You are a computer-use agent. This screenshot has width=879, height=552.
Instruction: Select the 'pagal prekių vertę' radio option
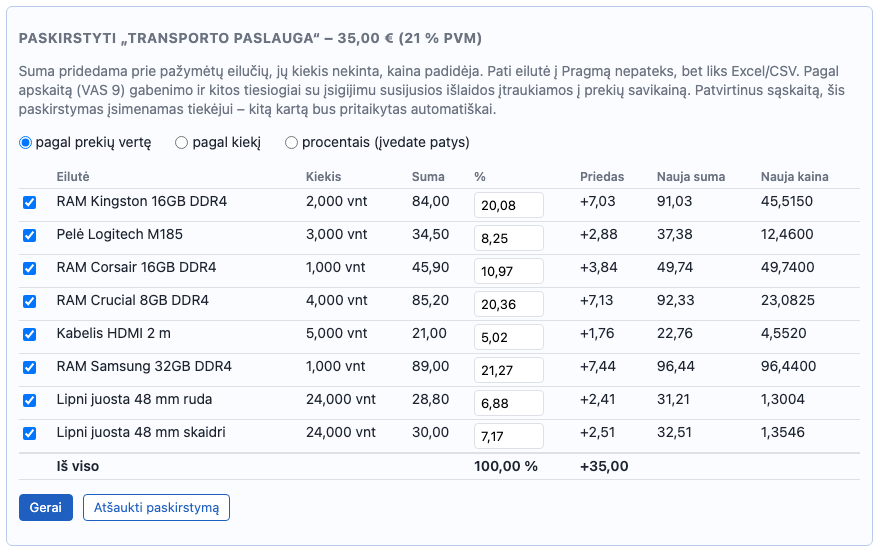coord(25,143)
